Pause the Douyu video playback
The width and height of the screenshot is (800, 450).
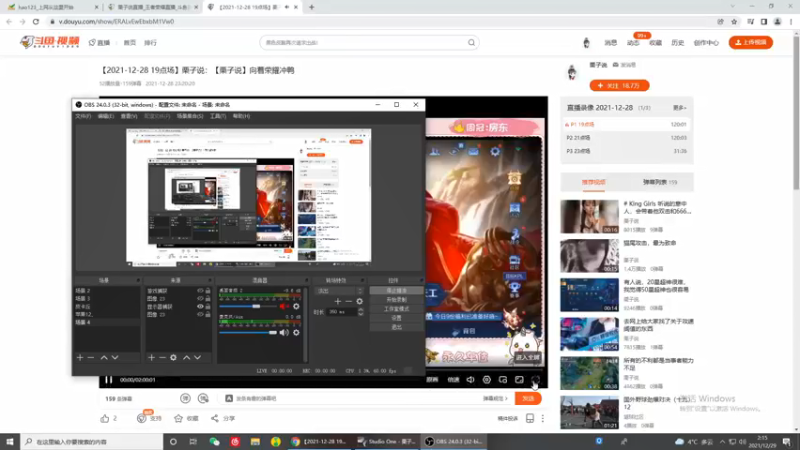tap(109, 380)
